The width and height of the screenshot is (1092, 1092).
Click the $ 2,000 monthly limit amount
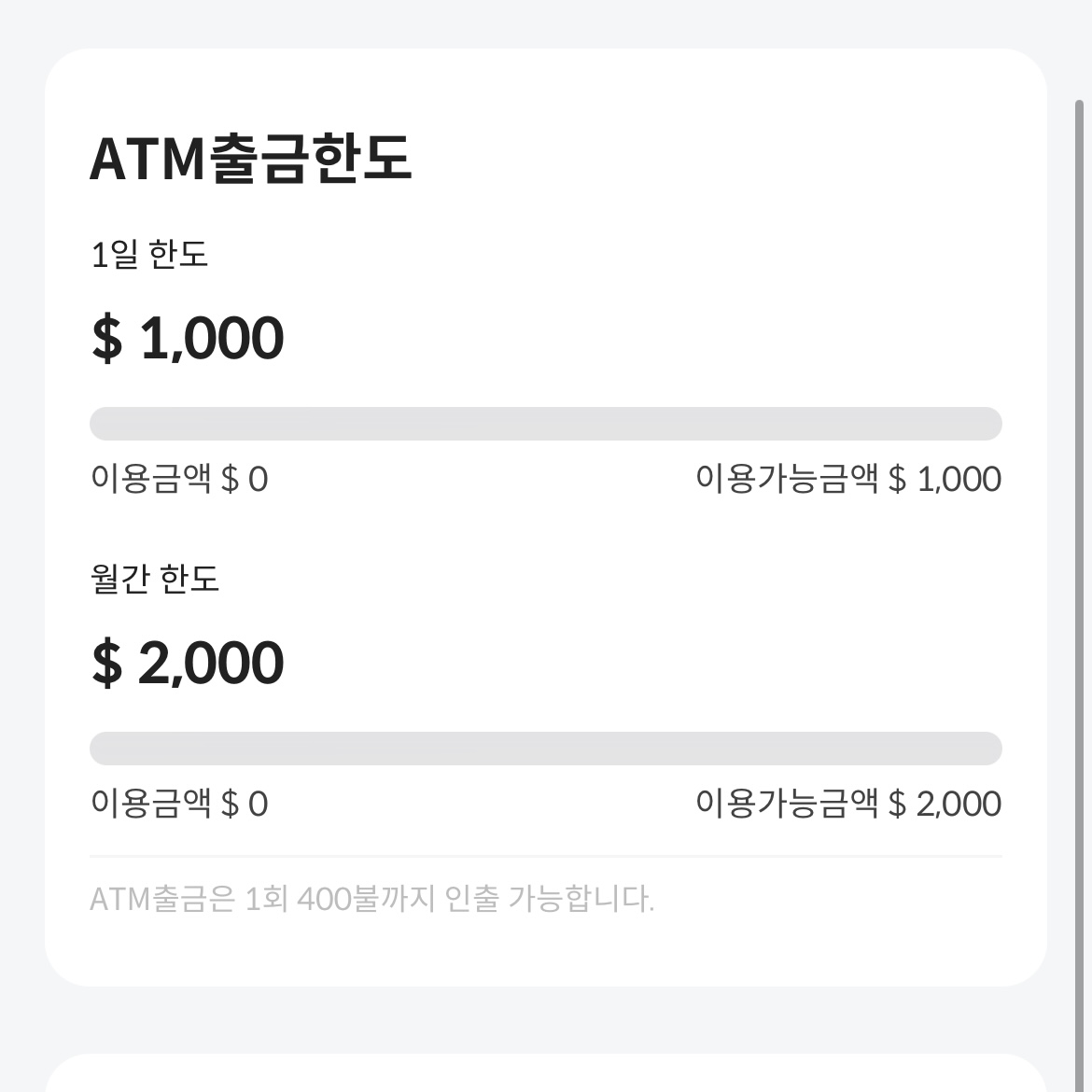187,663
